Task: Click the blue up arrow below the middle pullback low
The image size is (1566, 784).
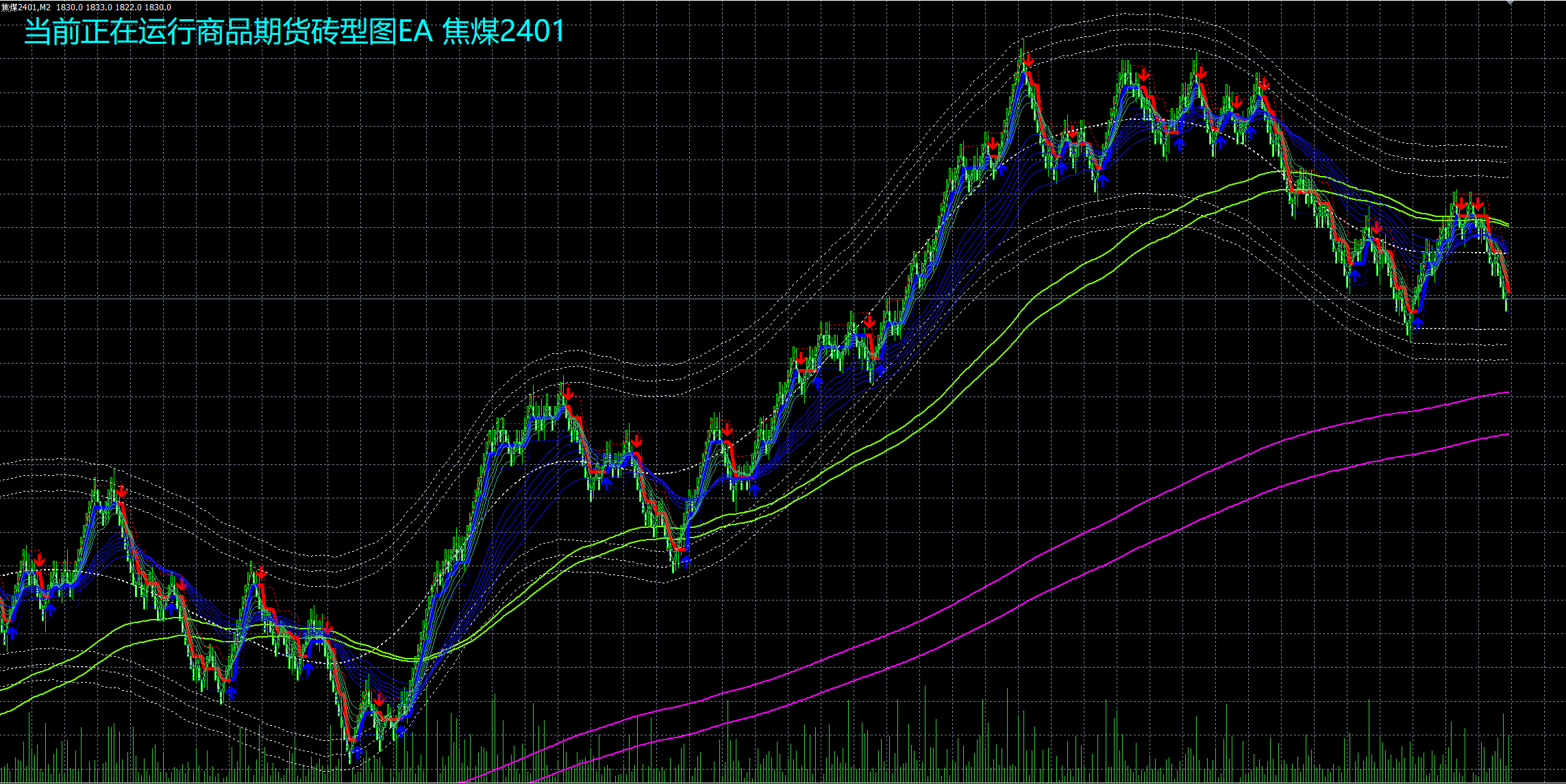Action: [x=686, y=562]
